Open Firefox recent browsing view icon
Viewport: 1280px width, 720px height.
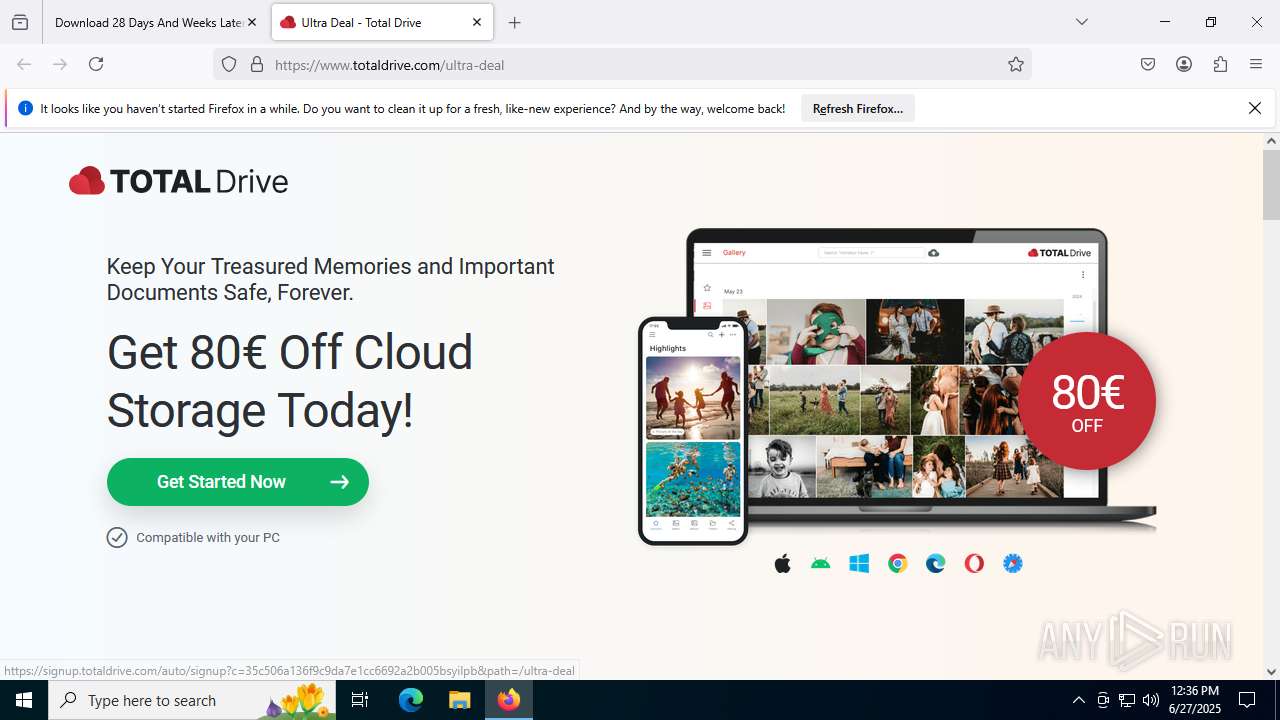[x=20, y=22]
